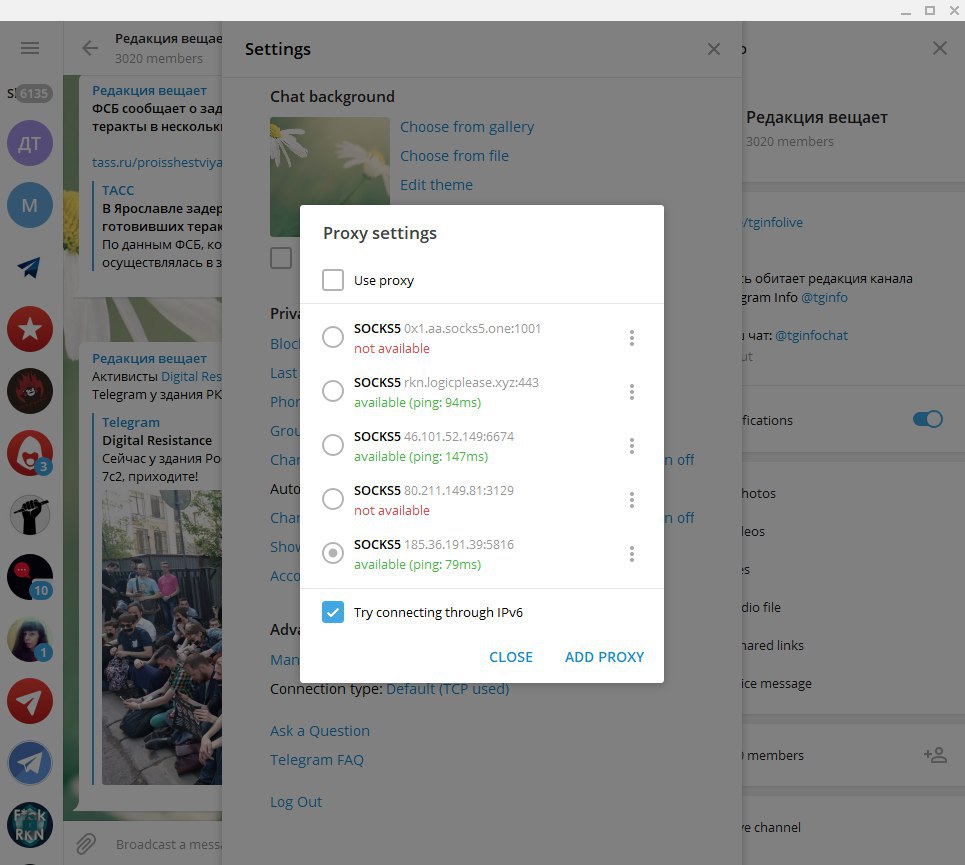Maximize the Telegram window
Screen dimensions: 965x865
click(930, 10)
